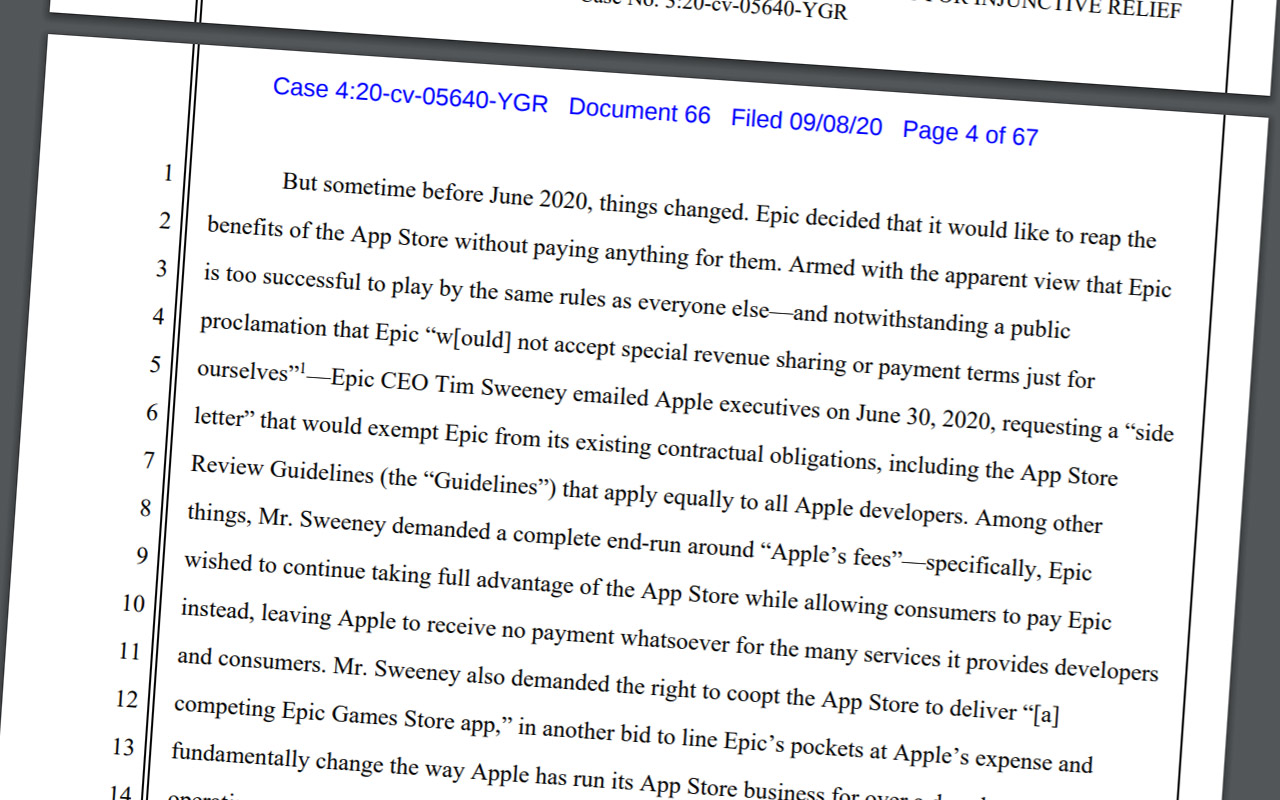Click 'is too successful to play' on line 3

tap(320, 280)
